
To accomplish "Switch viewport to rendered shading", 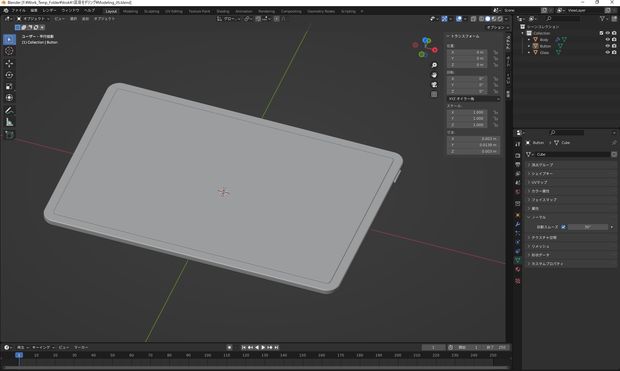I will [500, 19].
